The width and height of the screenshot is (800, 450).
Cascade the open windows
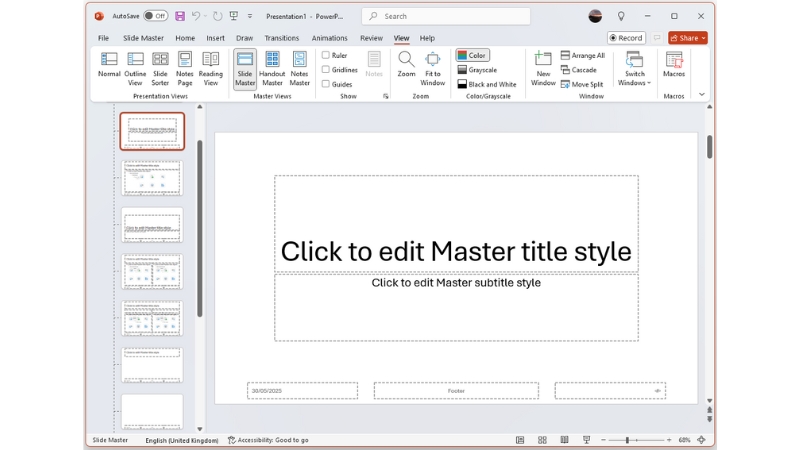[579, 70]
